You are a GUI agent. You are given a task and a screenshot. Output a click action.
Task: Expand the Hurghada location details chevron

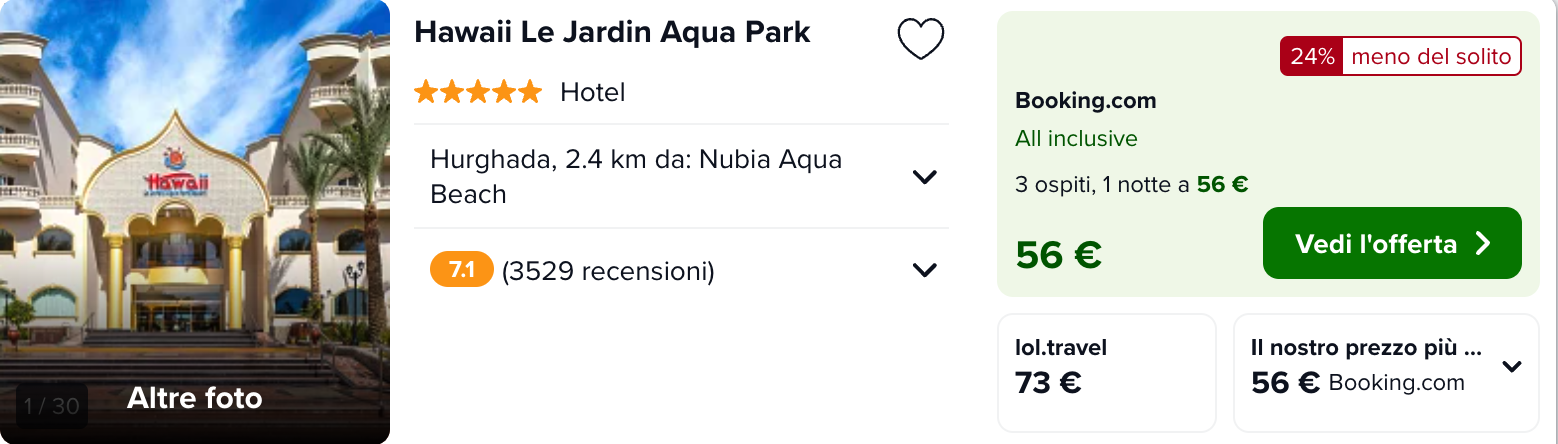click(x=925, y=177)
